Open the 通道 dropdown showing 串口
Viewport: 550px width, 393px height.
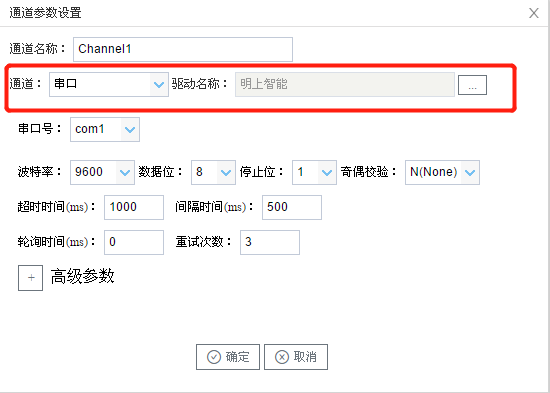(109, 84)
